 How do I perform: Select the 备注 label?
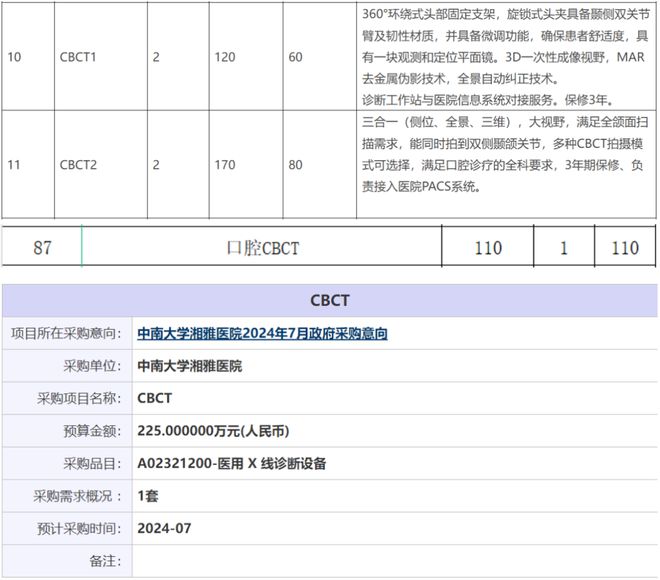[x=105, y=561]
